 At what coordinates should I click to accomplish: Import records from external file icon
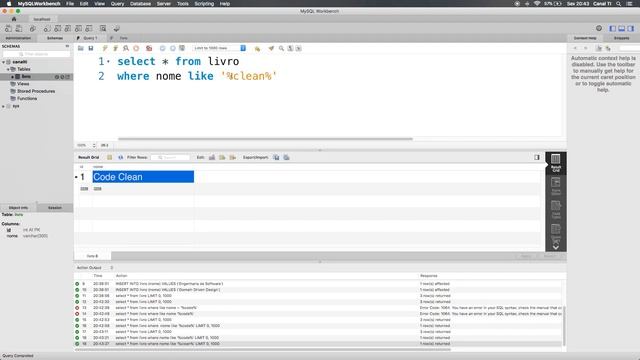(287, 158)
